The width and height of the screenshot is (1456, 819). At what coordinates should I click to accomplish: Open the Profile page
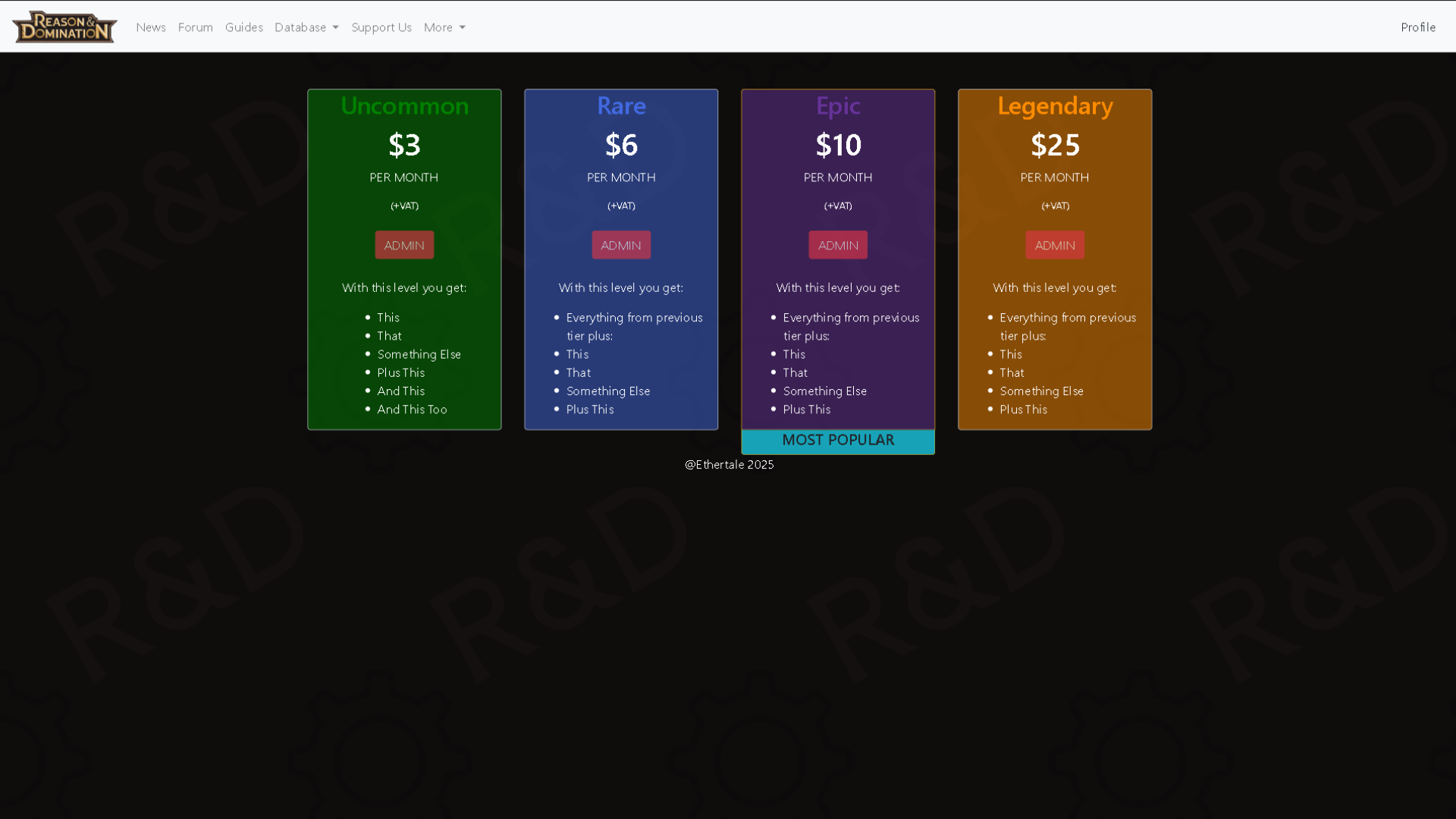click(x=1417, y=27)
